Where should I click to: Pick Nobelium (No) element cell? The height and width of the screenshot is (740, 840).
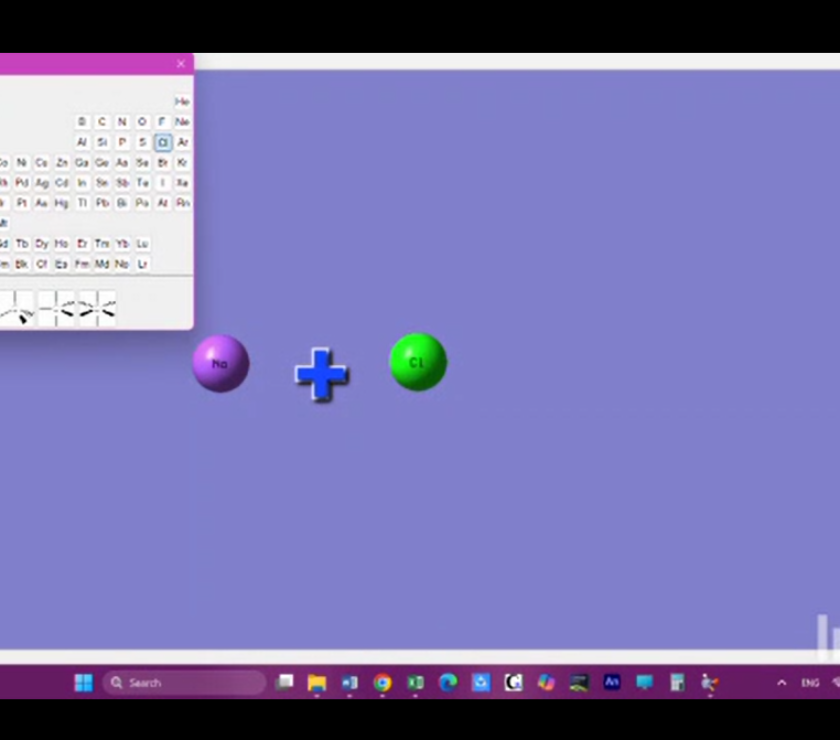point(122,264)
